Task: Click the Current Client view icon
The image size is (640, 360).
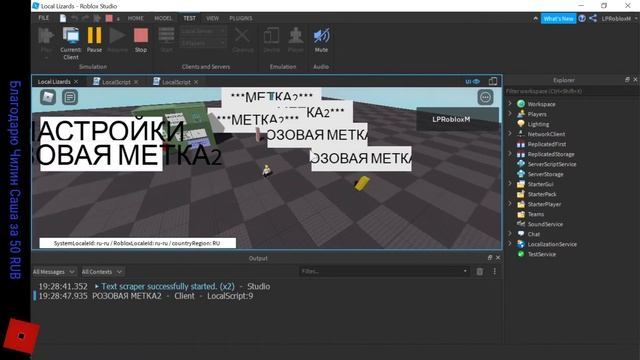Action: click(x=71, y=36)
